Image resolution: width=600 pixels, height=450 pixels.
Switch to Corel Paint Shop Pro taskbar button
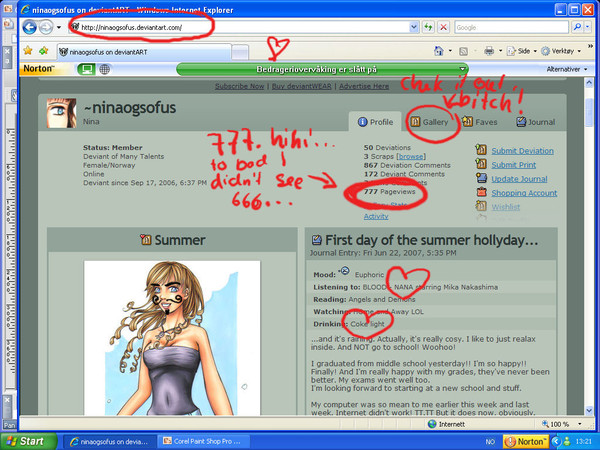pos(204,441)
